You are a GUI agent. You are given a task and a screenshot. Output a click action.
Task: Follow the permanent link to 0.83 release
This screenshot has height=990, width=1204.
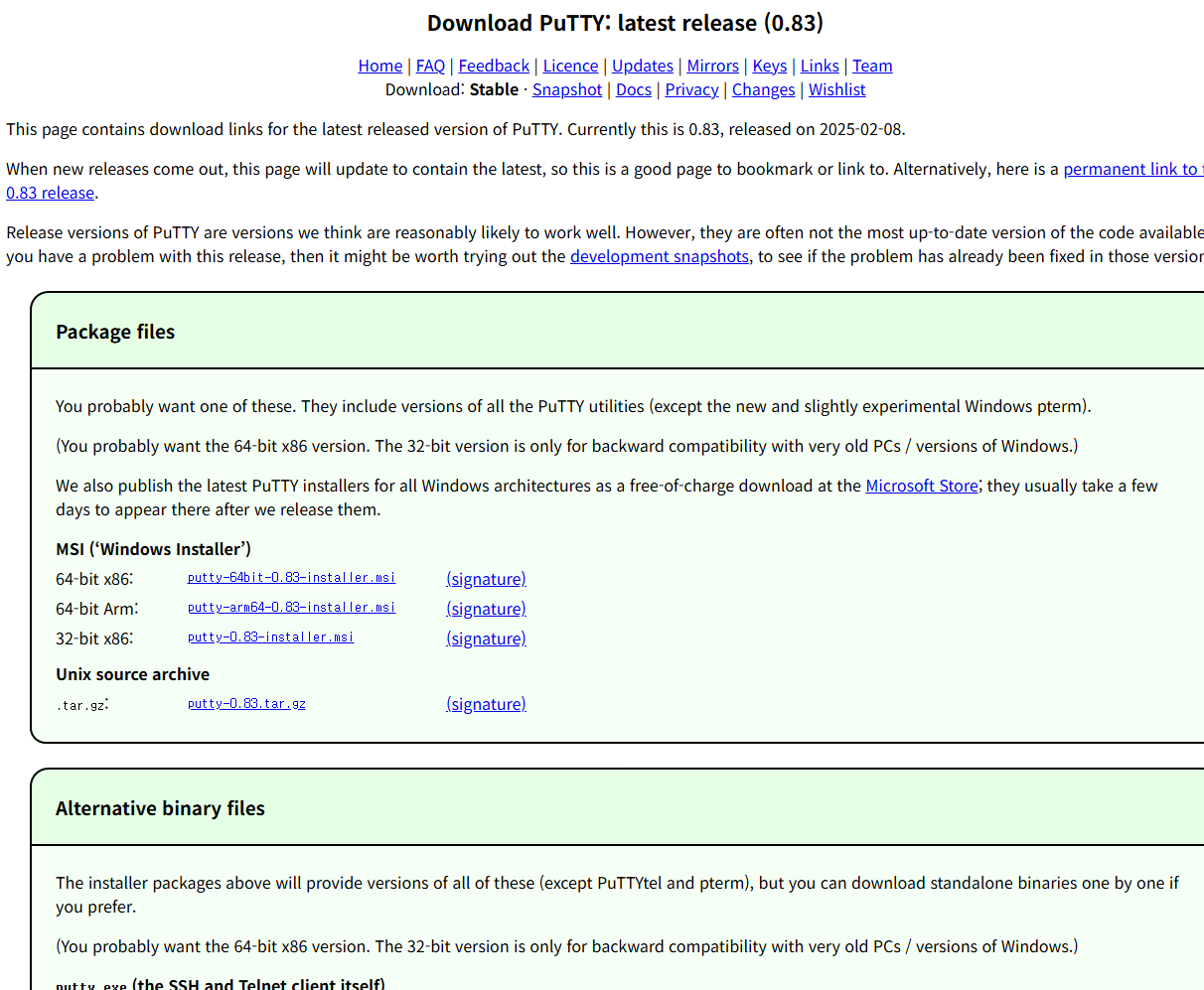coord(1133,169)
